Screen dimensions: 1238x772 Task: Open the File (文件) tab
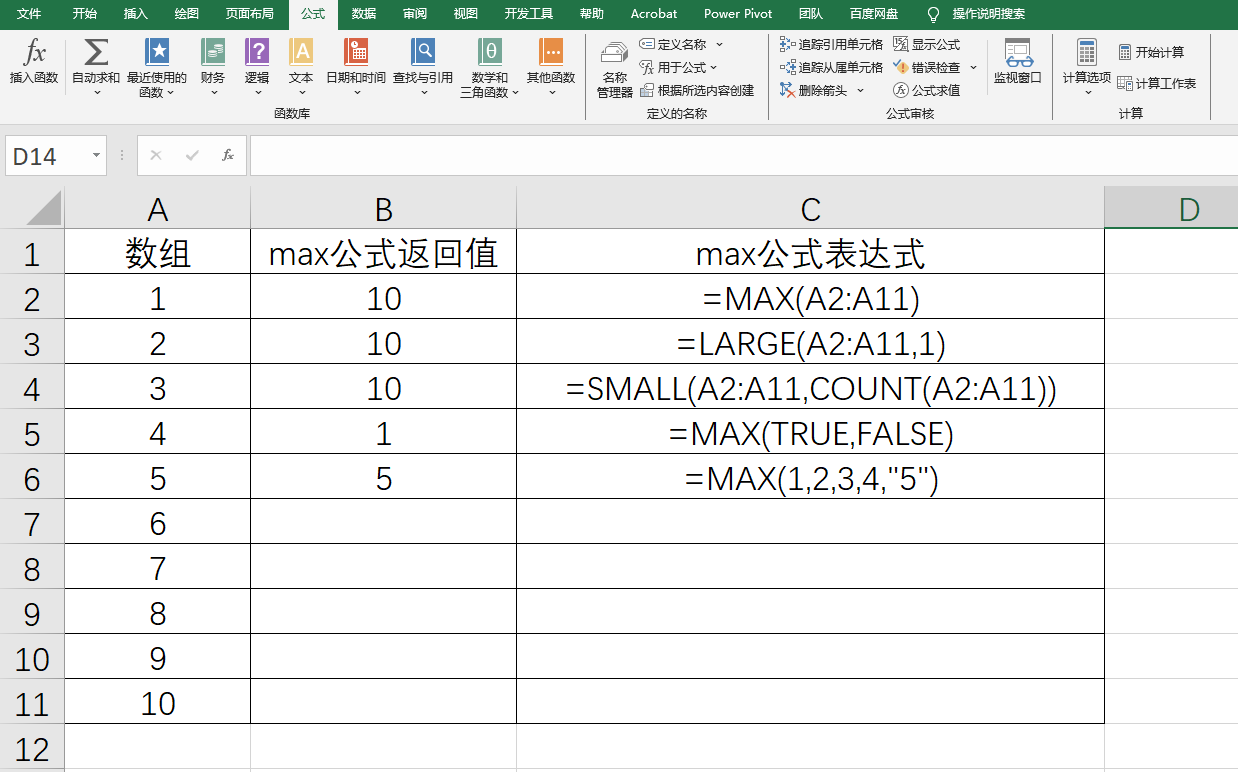pyautogui.click(x=29, y=14)
